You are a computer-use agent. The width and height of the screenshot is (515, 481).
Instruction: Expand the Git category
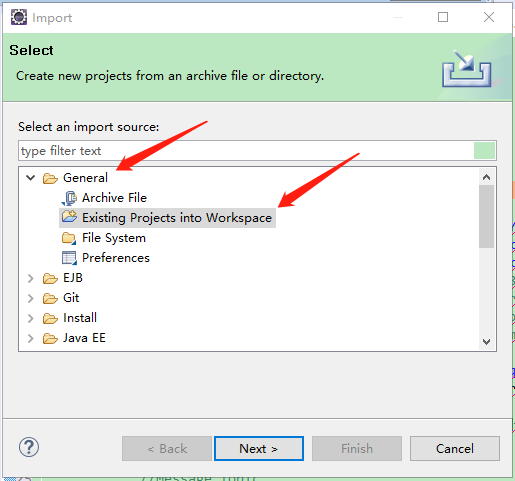tap(31, 298)
